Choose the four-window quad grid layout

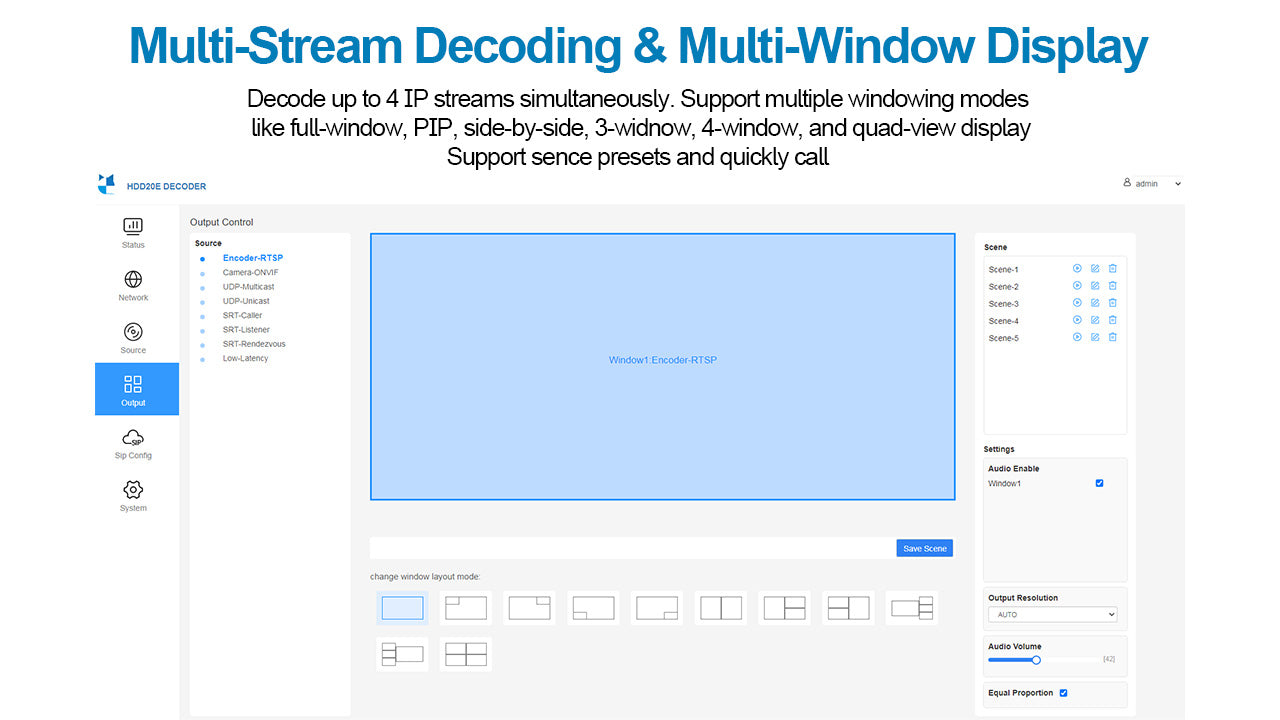[x=466, y=655]
